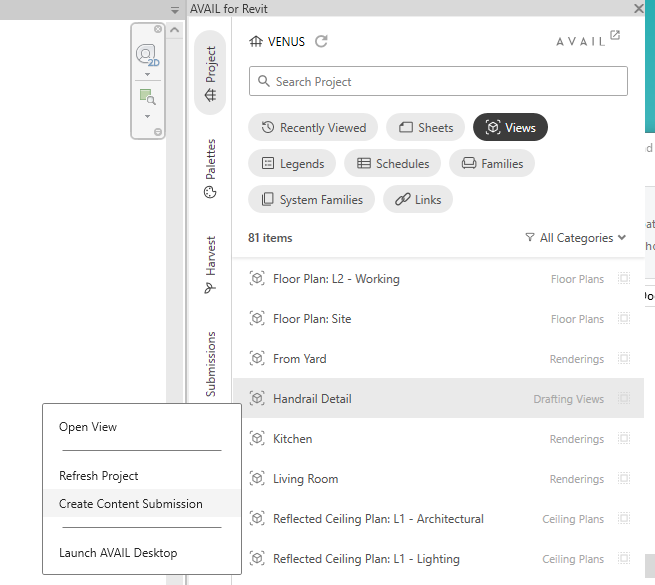Screen dimensions: 655x585
Task: Click the refresh icon next to VENUS
Action: [321, 41]
